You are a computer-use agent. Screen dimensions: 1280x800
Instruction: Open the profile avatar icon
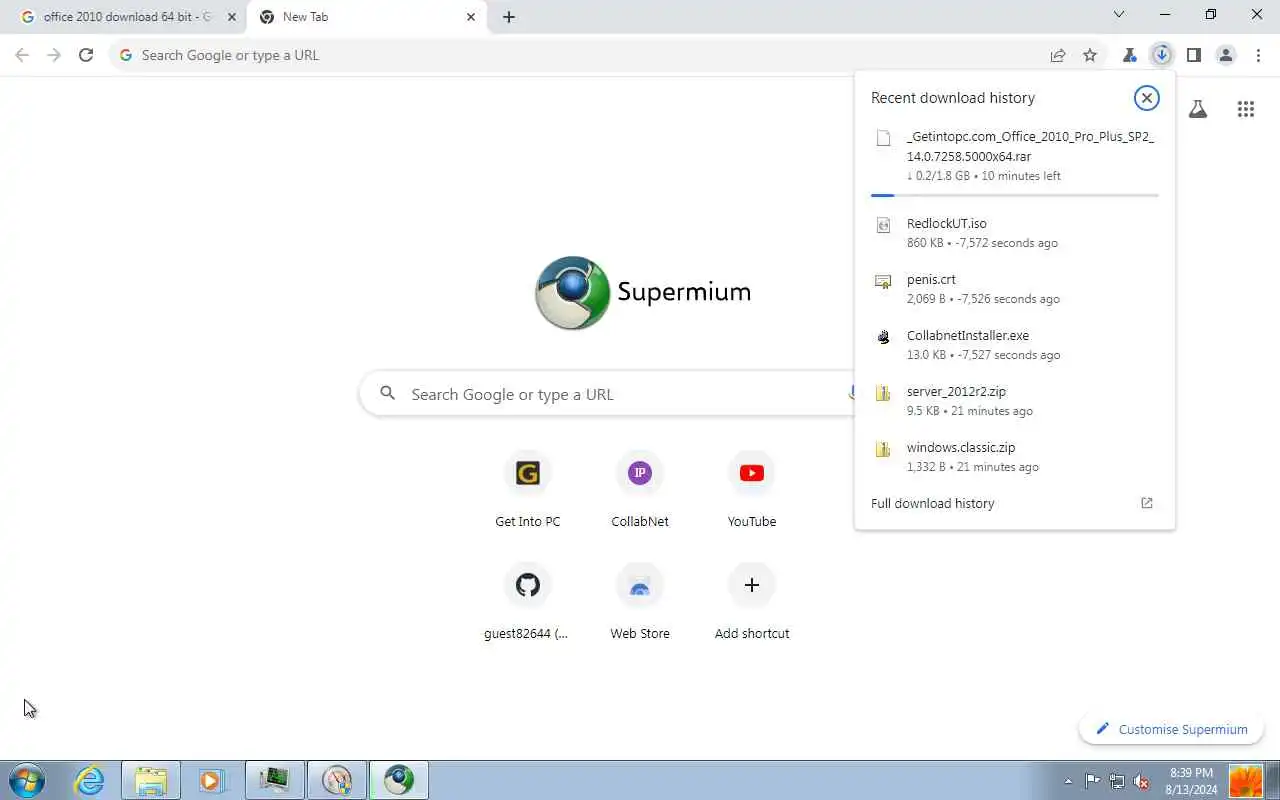tap(1226, 55)
